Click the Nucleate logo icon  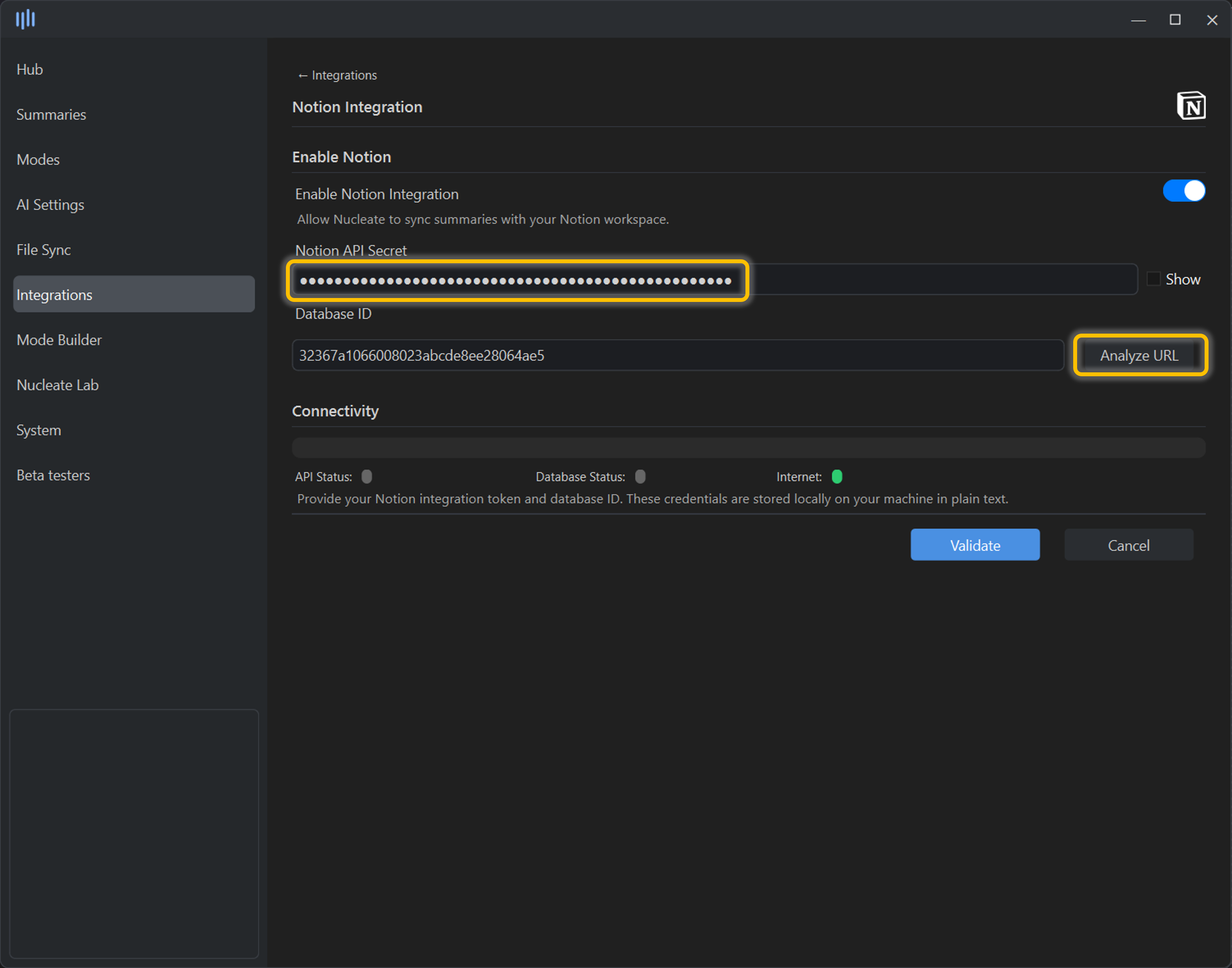coord(25,19)
